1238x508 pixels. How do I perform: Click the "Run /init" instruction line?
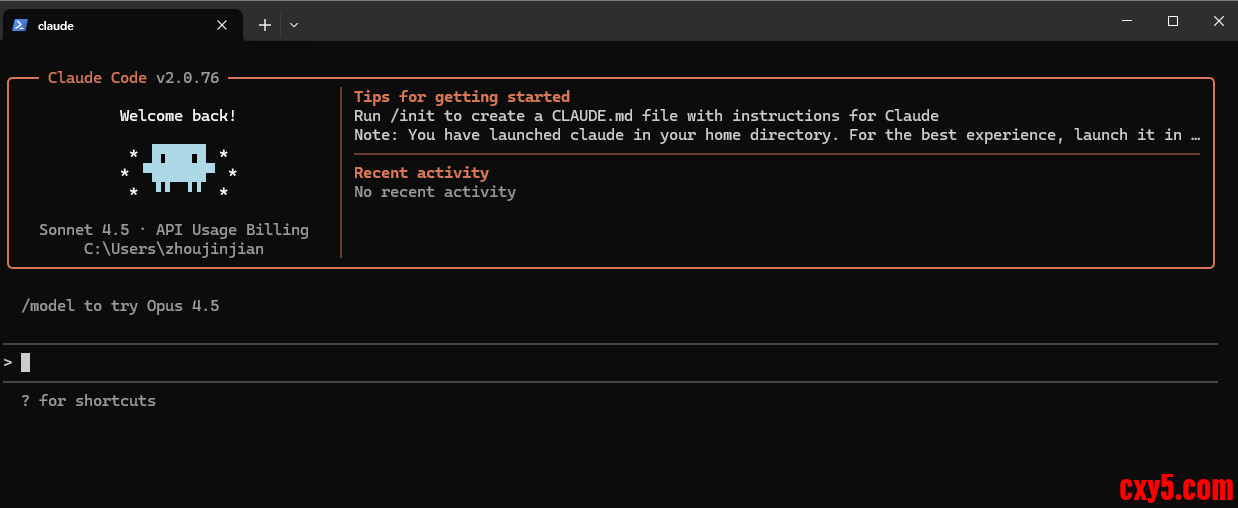tap(646, 116)
